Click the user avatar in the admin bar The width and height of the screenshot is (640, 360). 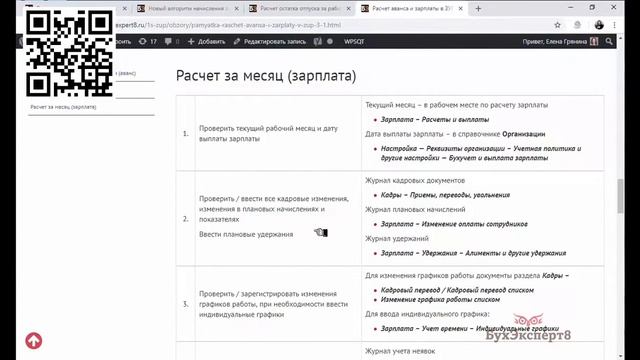(x=594, y=41)
